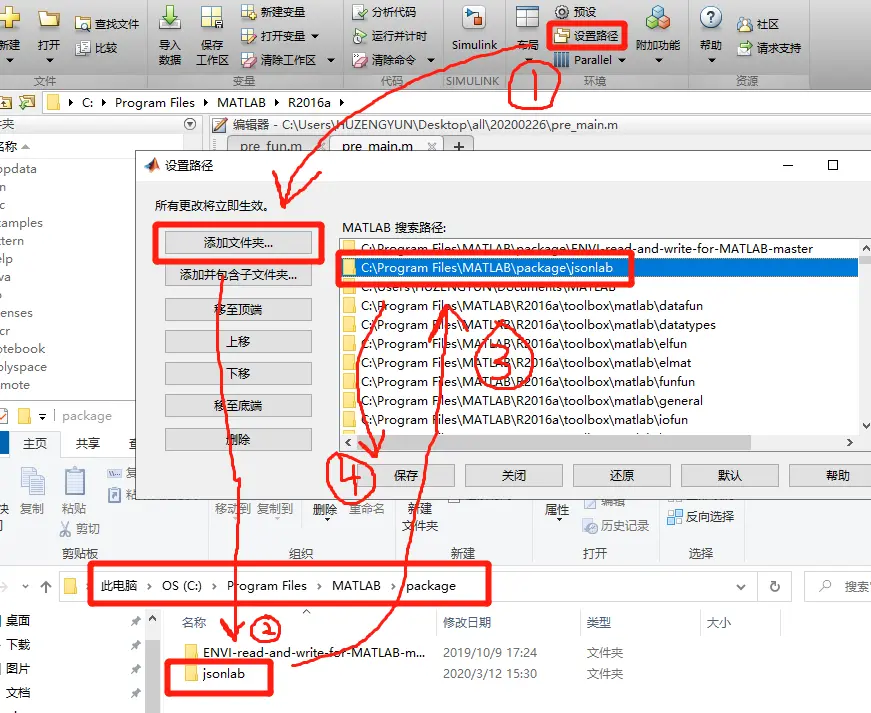
Task: Expand the 附加功能 add-ons dropdown
Action: click(x=658, y=60)
